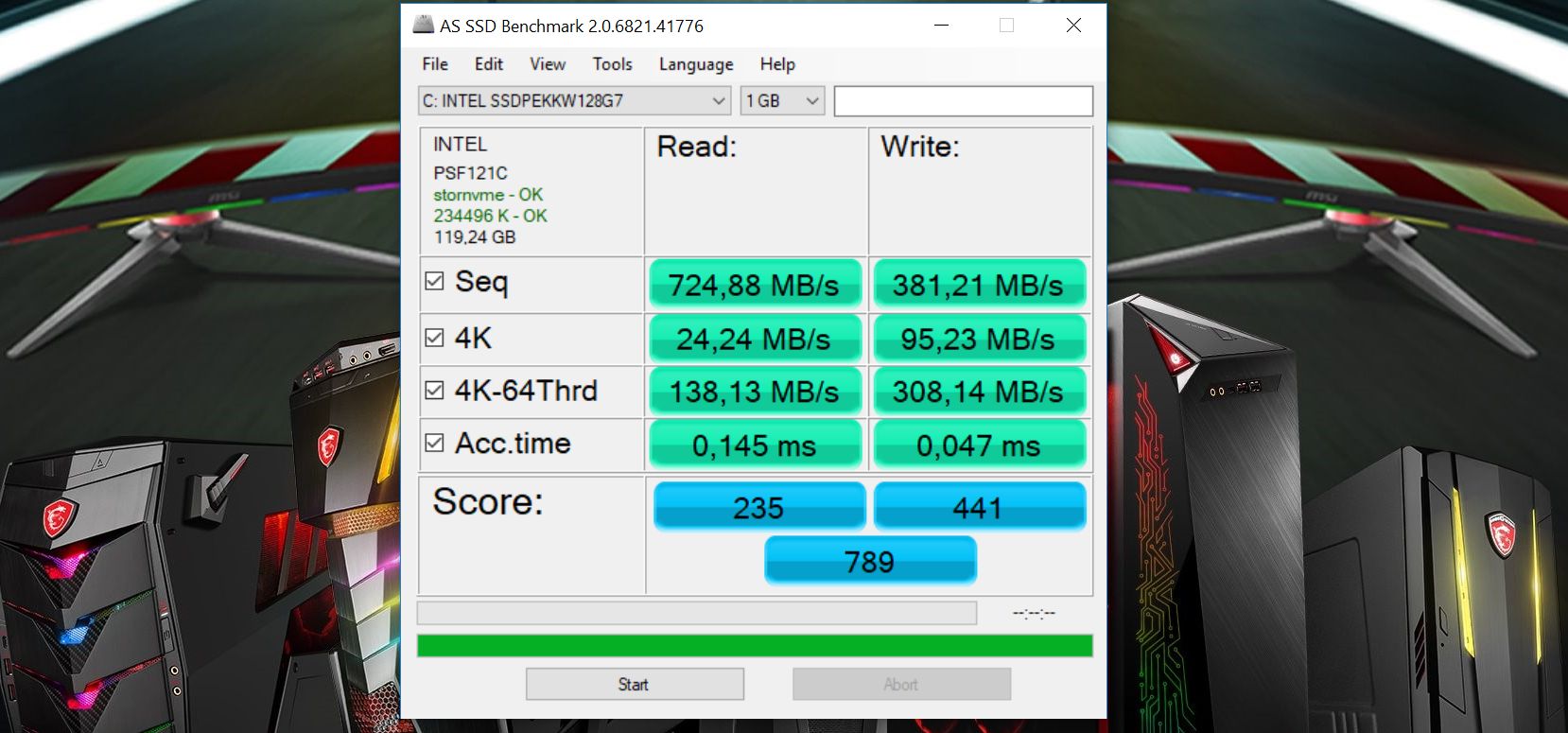The image size is (1568, 733).
Task: Open the 1 GB test size dropdown
Action: pyautogui.click(x=782, y=100)
